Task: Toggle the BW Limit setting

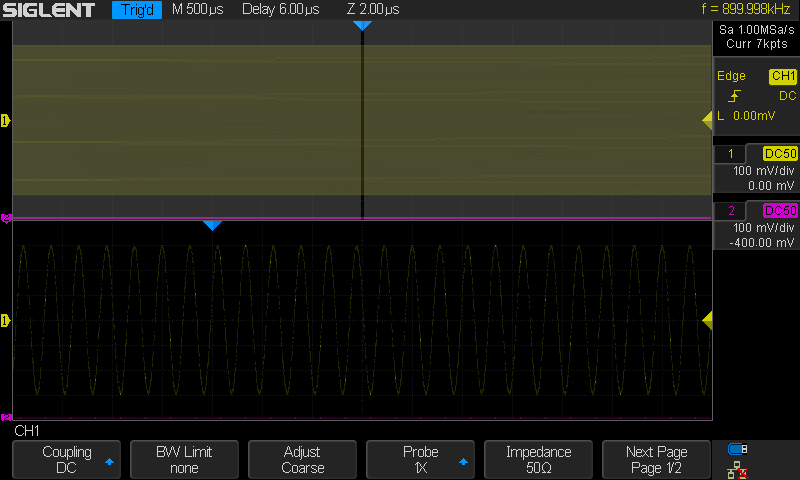Action: (184, 459)
